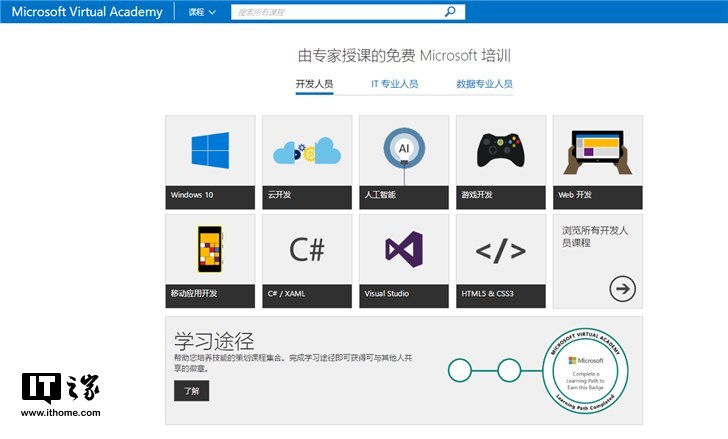
Task: Click the magnifier search icon
Action: pos(450,12)
